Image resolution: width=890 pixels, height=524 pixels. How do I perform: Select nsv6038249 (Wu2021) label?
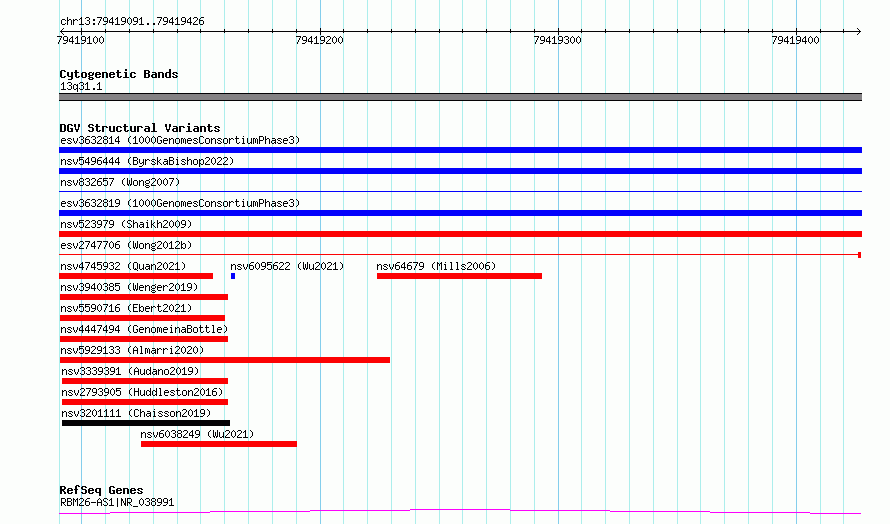pyautogui.click(x=198, y=434)
